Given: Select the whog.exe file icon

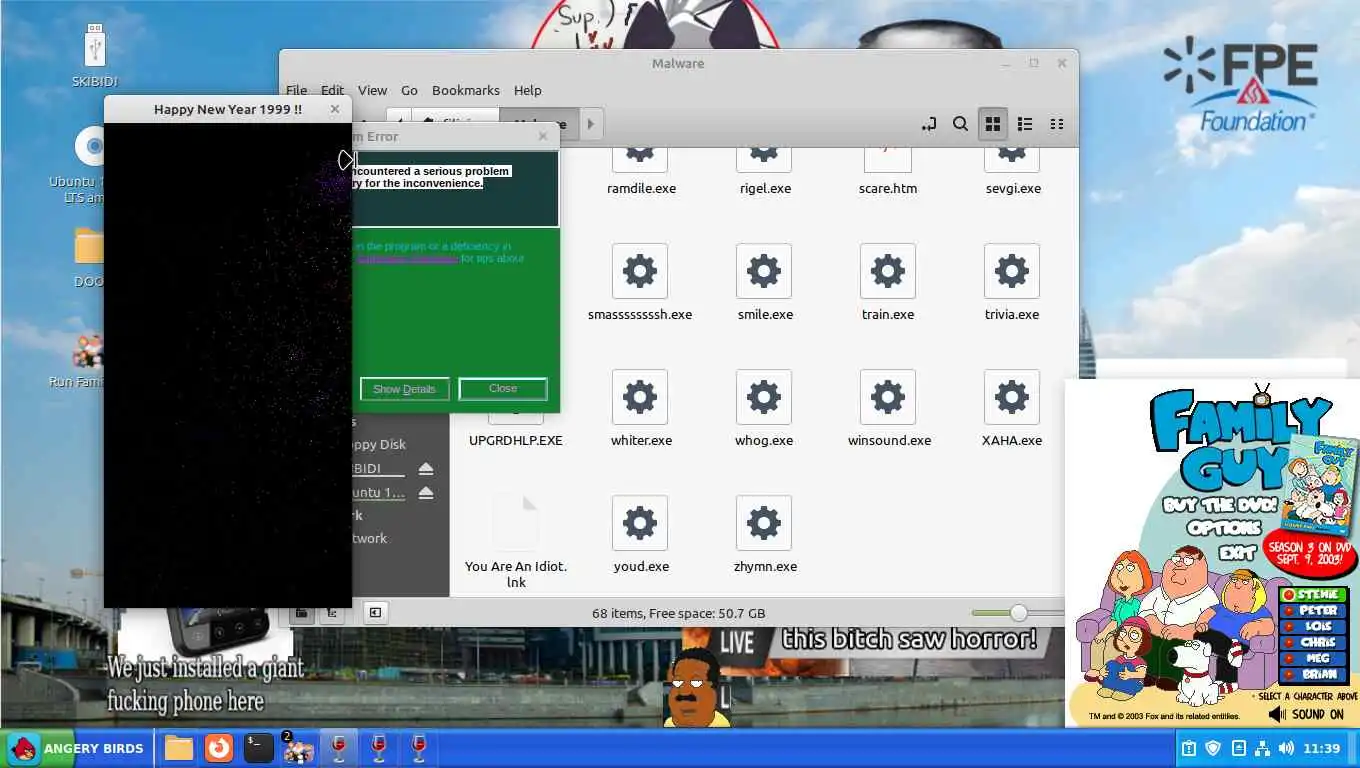Looking at the screenshot, I should 764,397.
